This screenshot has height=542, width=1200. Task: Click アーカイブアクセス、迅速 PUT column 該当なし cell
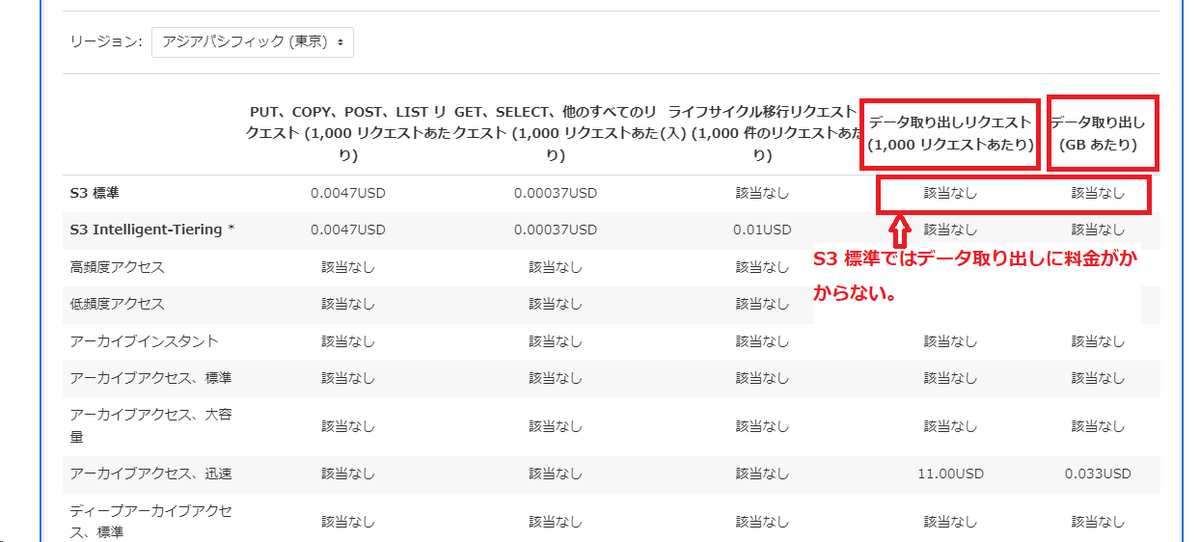point(348,473)
